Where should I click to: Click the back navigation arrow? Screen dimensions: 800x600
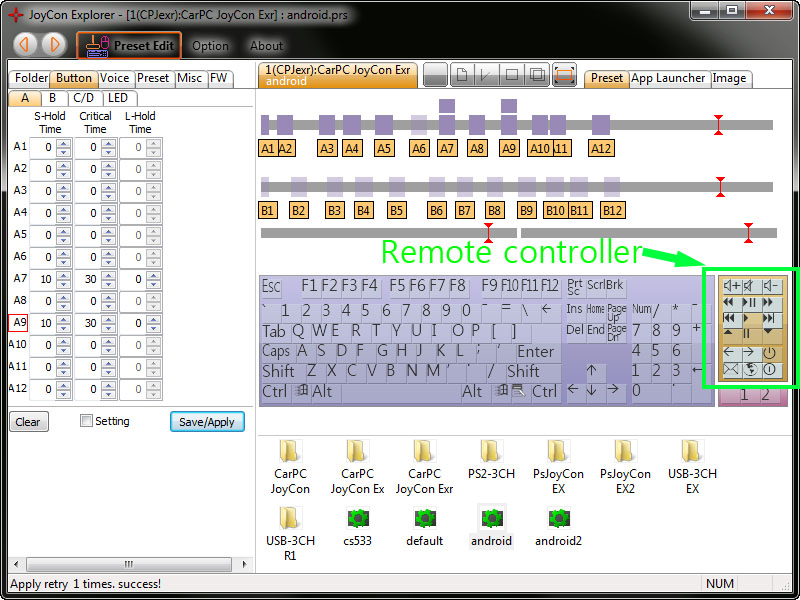[24, 45]
